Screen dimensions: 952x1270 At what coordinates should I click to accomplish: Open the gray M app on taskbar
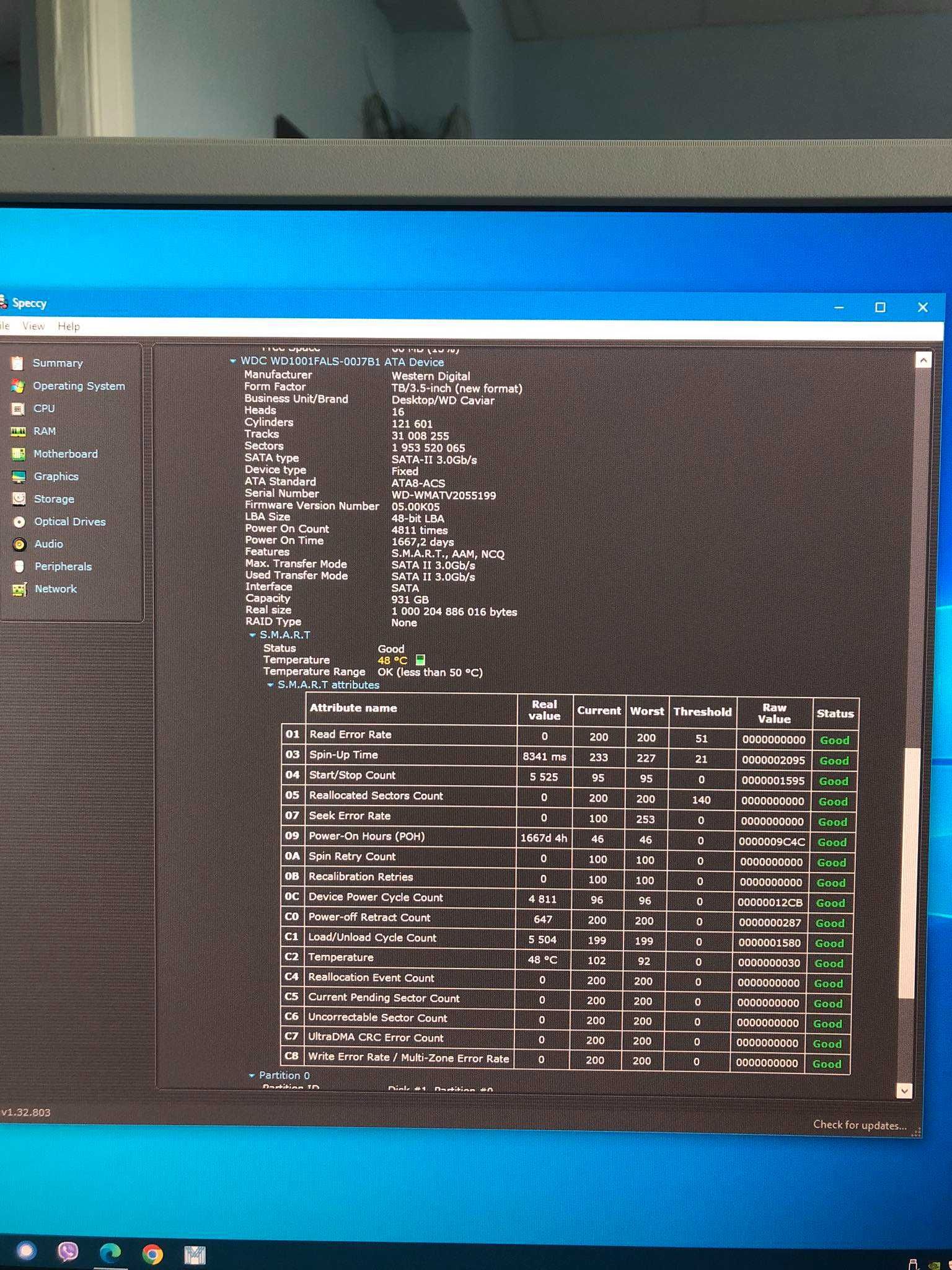[x=195, y=1256]
